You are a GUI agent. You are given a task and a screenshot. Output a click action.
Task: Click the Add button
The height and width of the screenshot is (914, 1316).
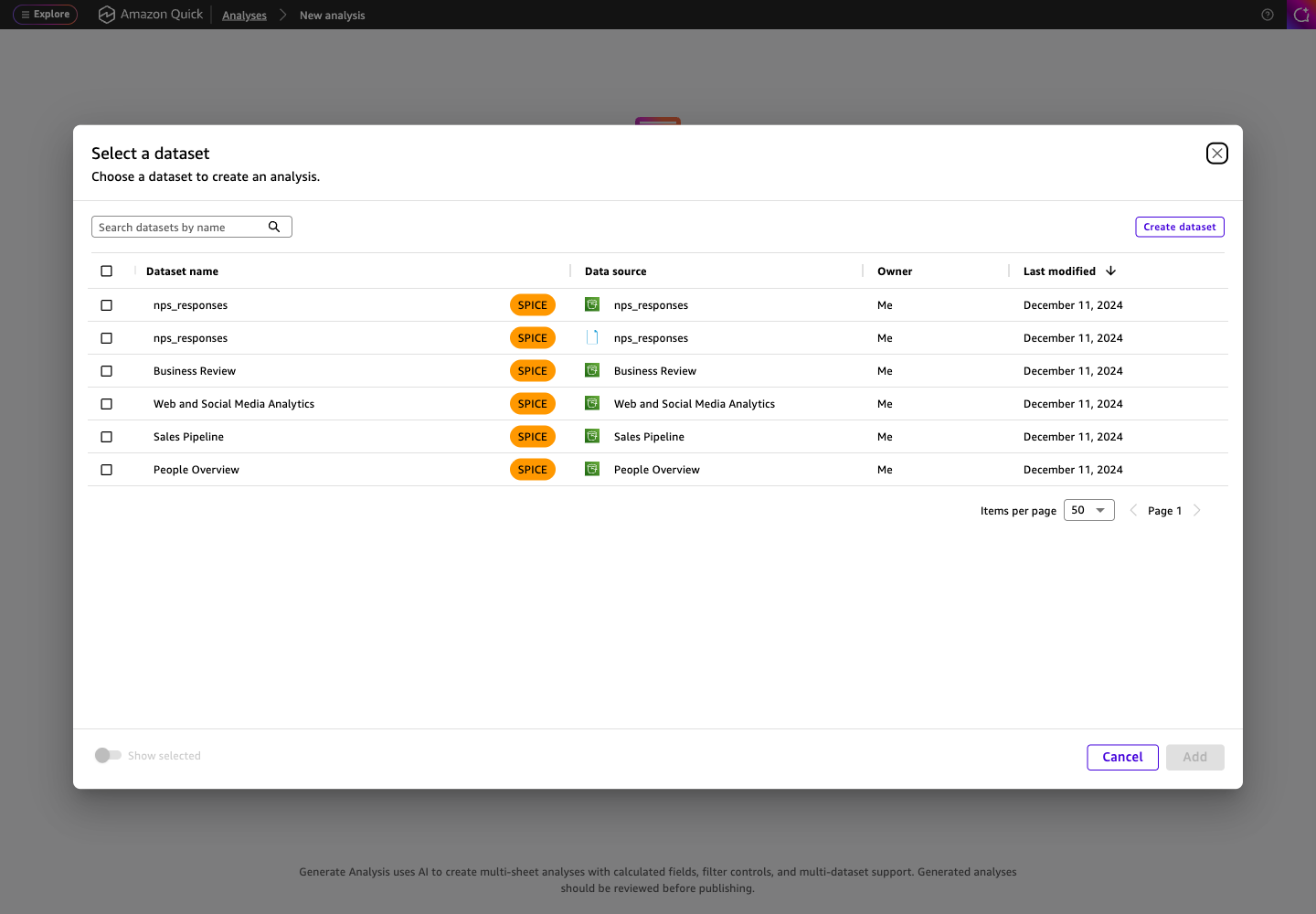tap(1194, 757)
